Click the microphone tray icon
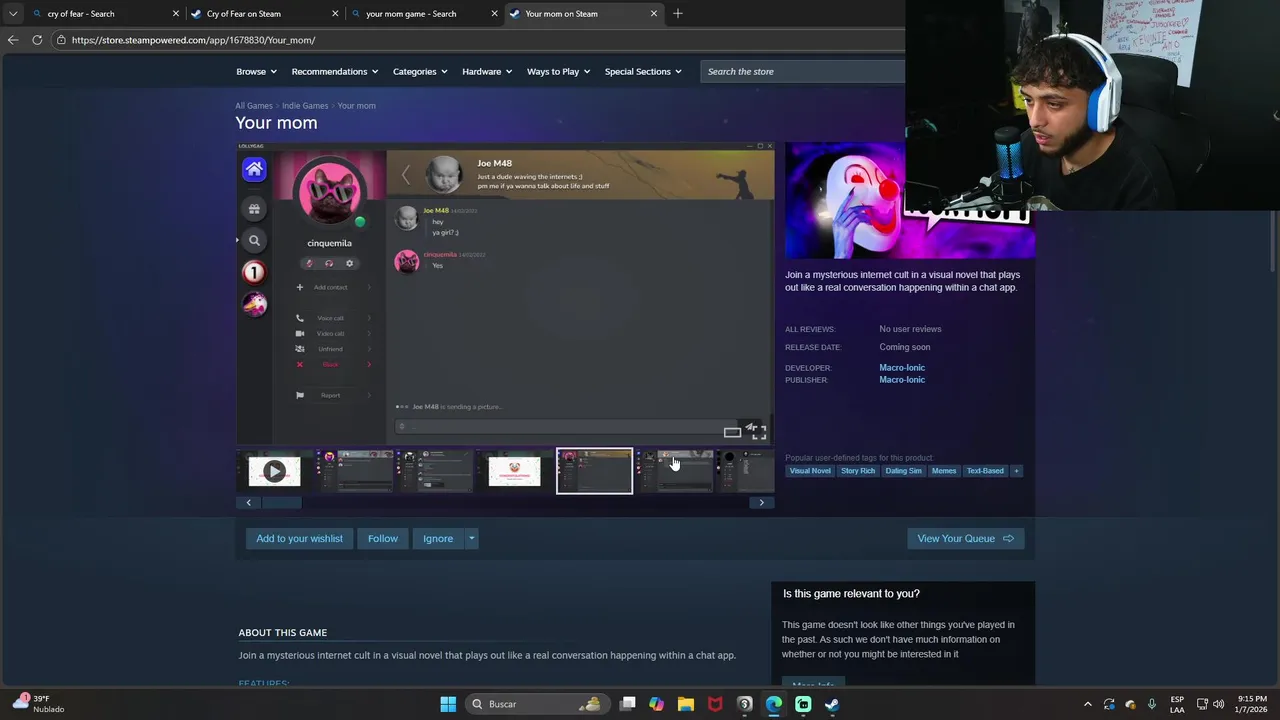1280x720 pixels. [x=1152, y=704]
